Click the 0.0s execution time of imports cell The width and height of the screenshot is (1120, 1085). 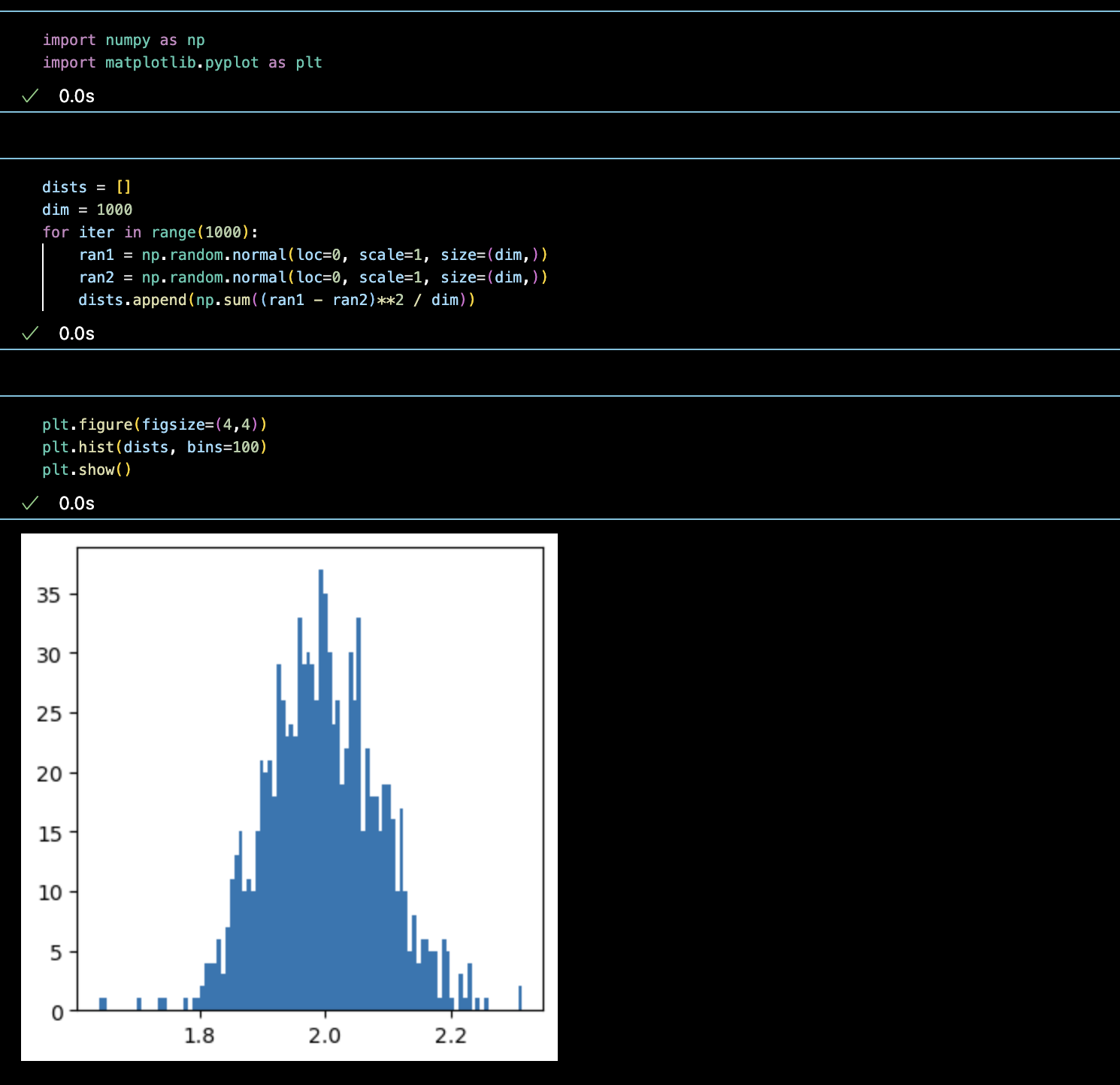[77, 96]
